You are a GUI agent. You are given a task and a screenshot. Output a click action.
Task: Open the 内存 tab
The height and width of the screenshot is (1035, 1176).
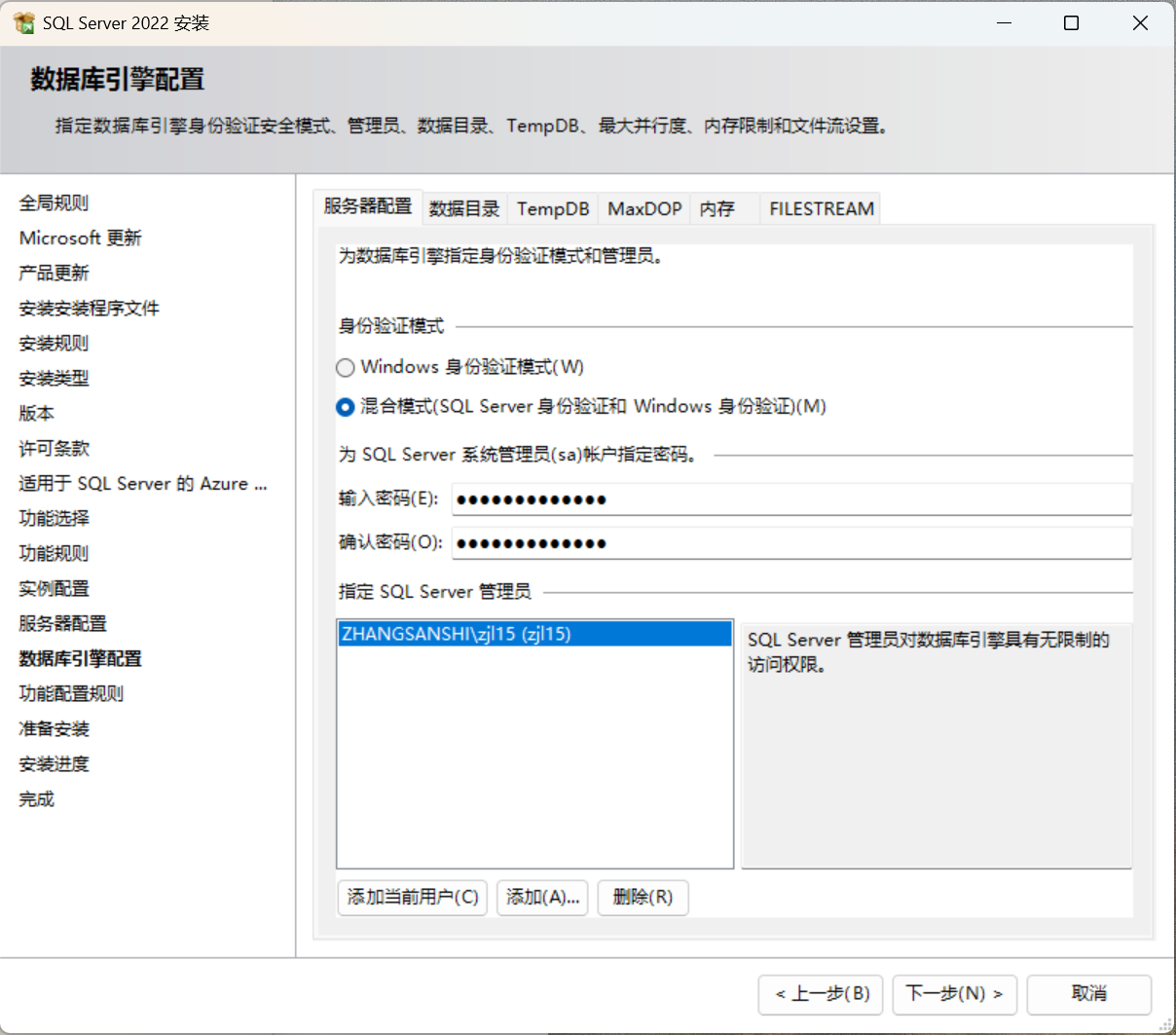(x=718, y=207)
